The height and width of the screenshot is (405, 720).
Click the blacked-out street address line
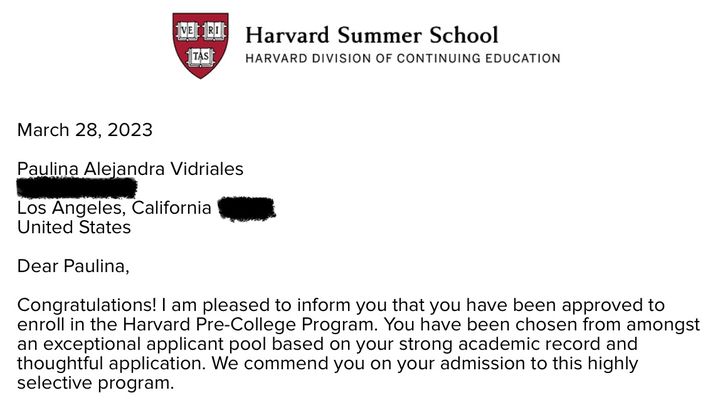(x=77, y=188)
